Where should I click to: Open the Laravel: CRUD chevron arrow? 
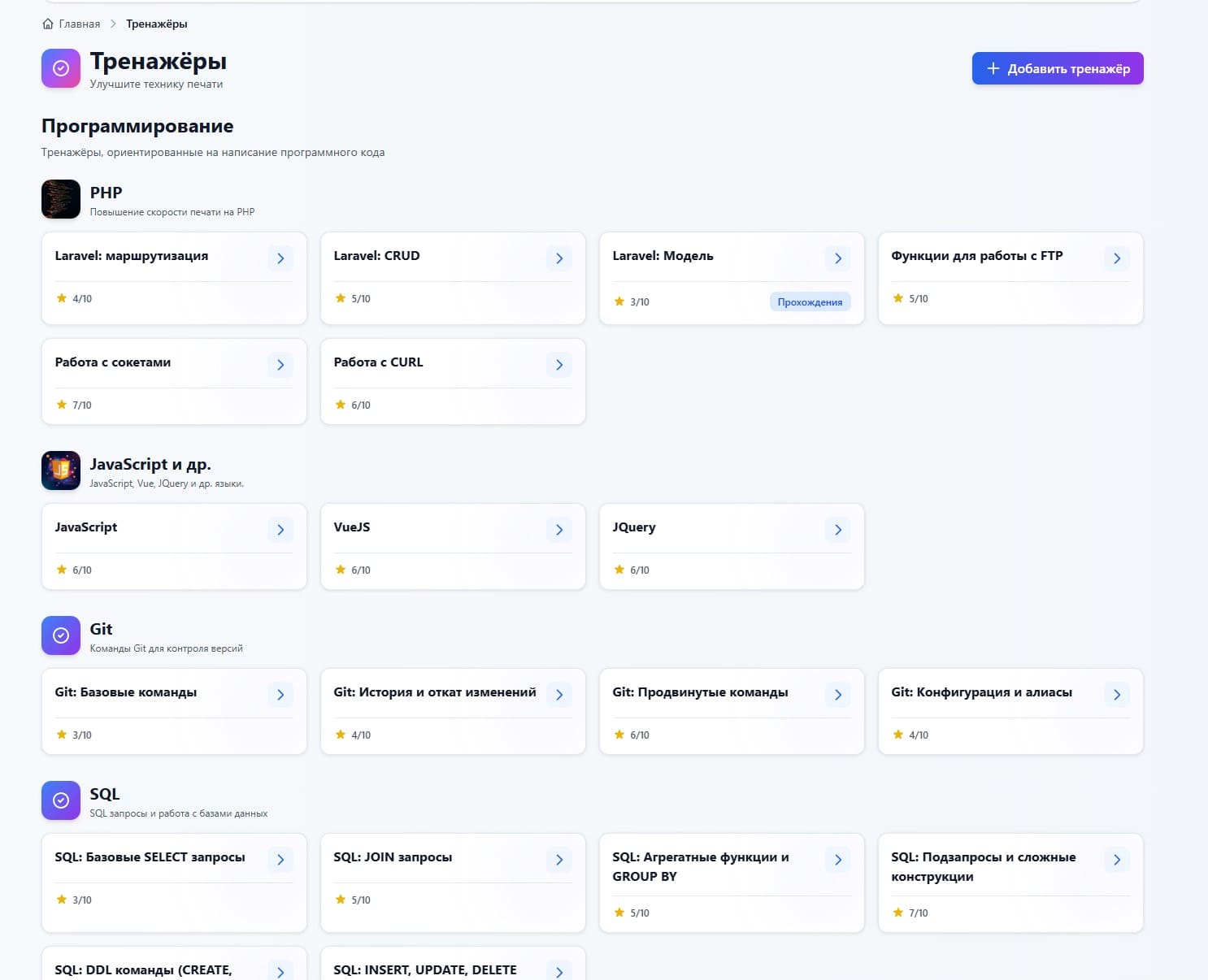point(559,258)
